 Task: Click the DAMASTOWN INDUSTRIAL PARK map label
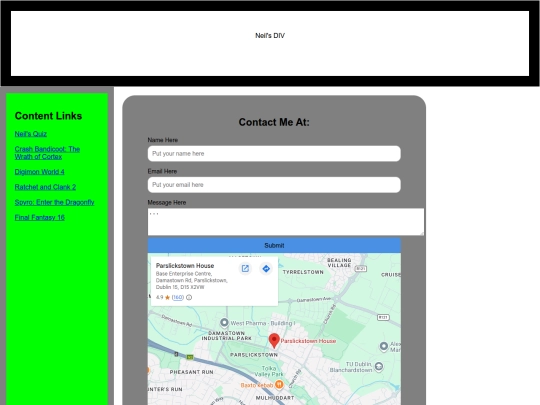pyautogui.click(x=227, y=336)
